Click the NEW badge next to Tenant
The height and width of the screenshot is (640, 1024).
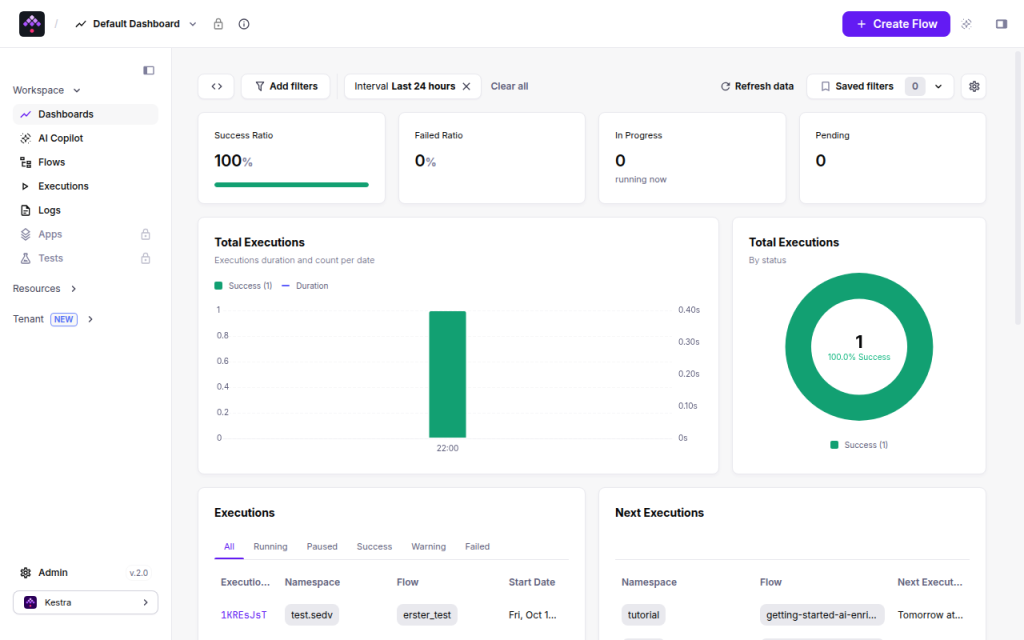click(x=63, y=319)
